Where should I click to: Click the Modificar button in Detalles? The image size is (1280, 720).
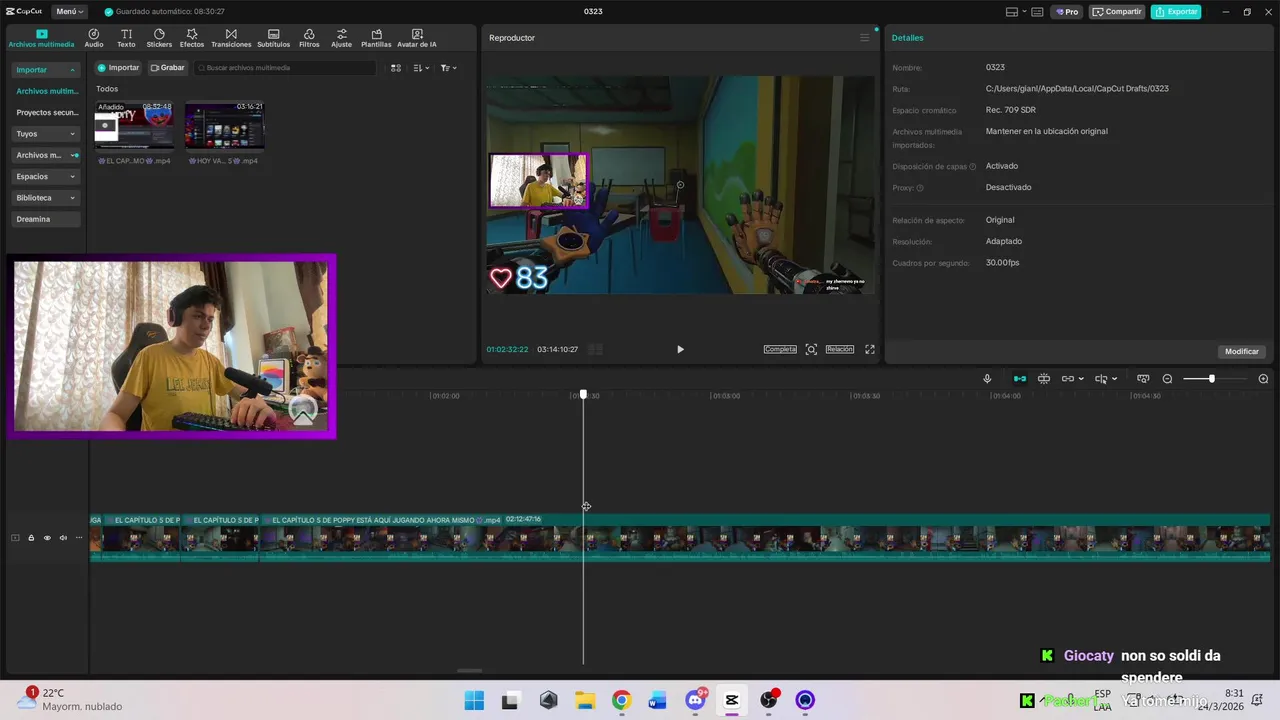click(1242, 352)
